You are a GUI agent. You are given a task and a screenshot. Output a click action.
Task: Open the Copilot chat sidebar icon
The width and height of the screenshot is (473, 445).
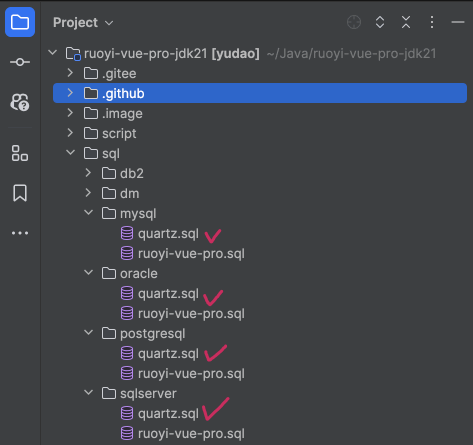pyautogui.click(x=20, y=102)
